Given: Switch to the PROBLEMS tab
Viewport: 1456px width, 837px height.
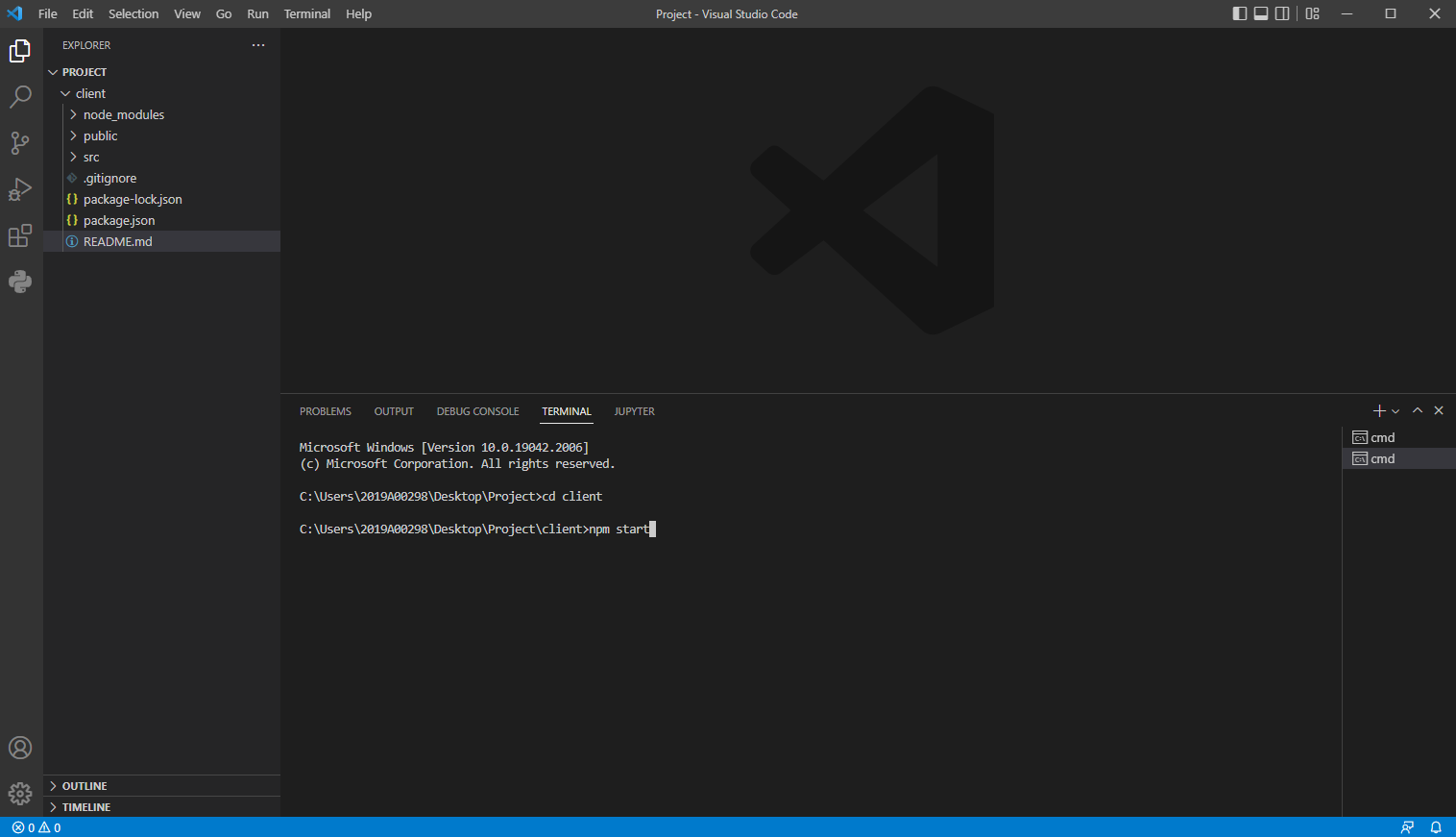Looking at the screenshot, I should (x=326, y=411).
